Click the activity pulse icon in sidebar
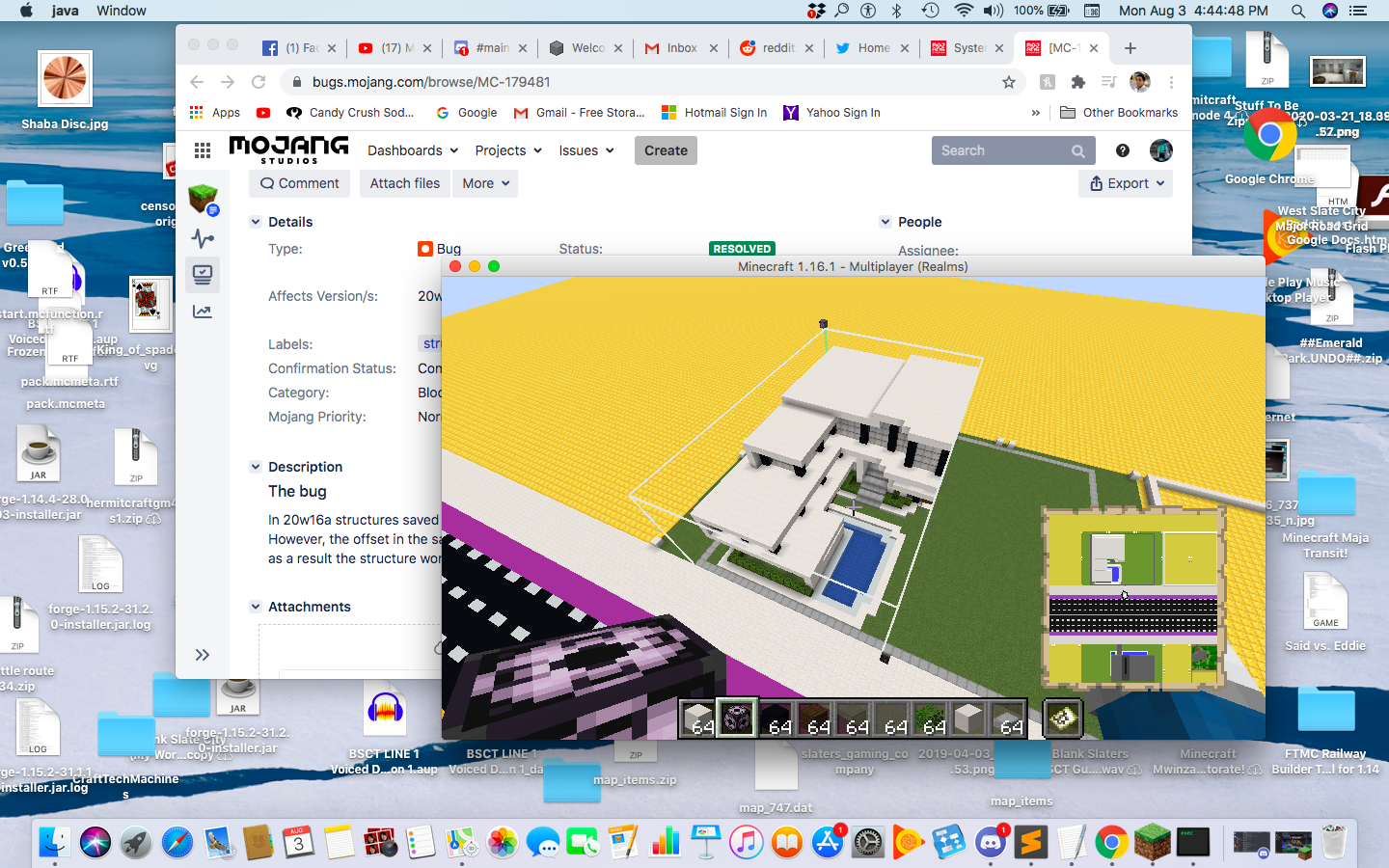The width and height of the screenshot is (1389, 868). [203, 238]
